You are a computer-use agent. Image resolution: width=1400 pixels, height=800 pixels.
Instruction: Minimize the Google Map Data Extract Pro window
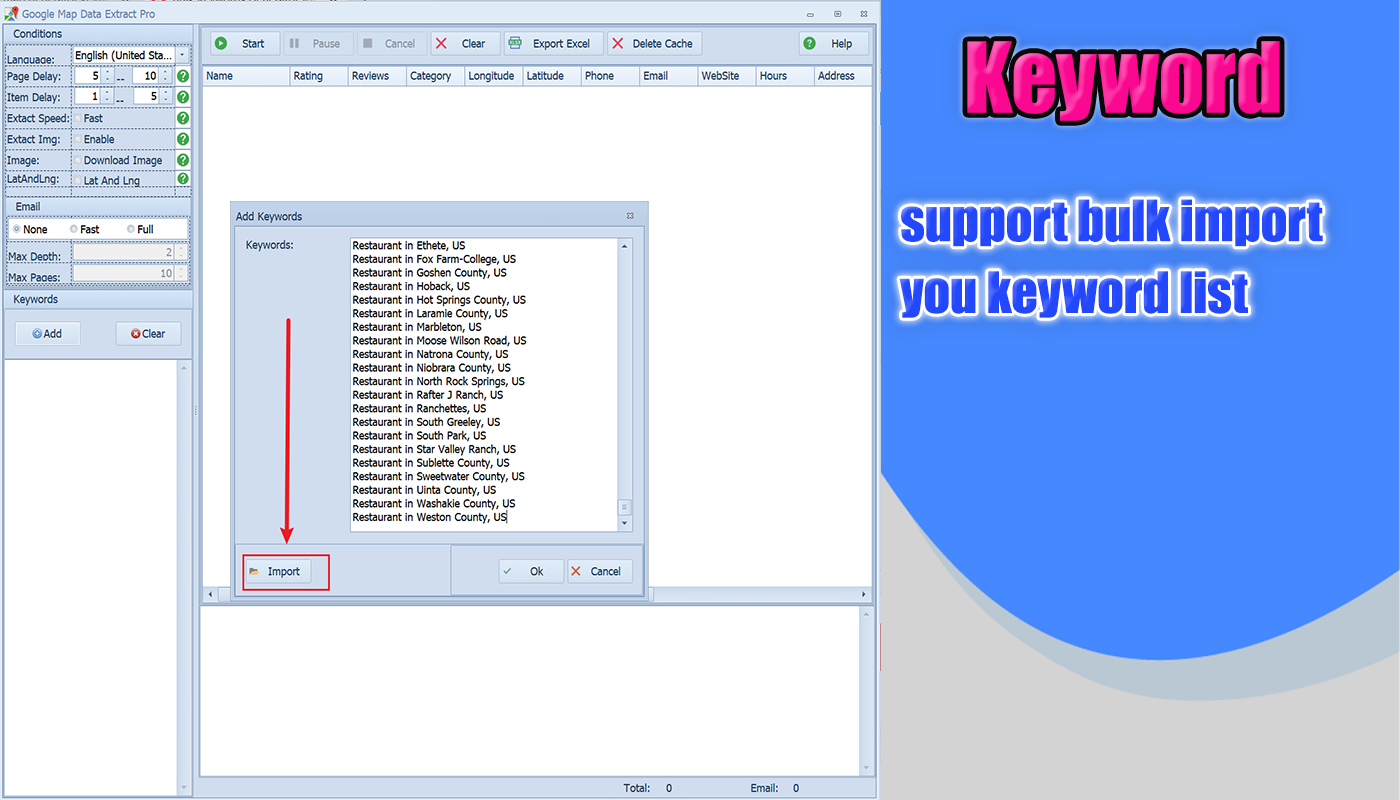[x=810, y=14]
